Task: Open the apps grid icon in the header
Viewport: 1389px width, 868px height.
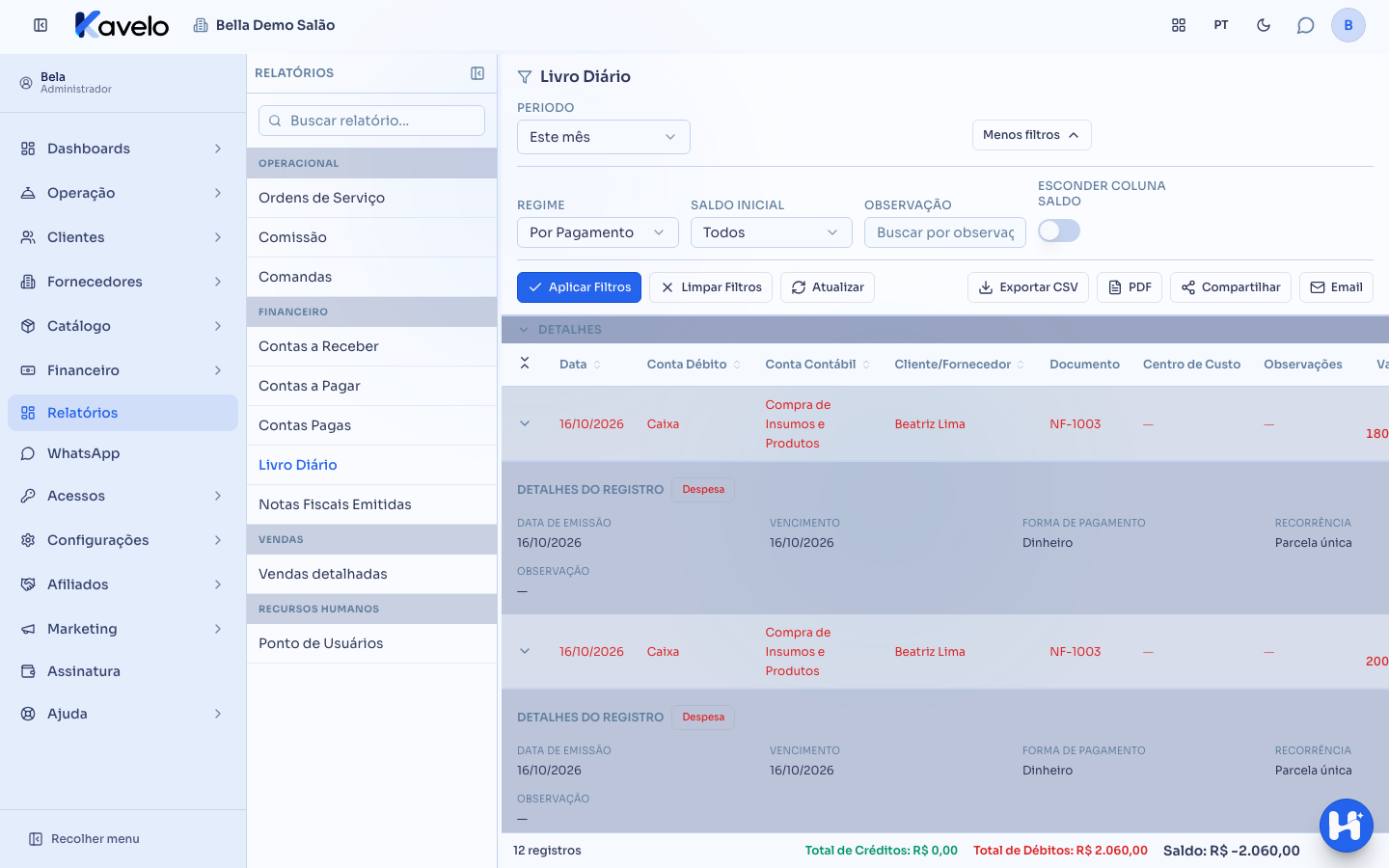Action: pos(1179,25)
